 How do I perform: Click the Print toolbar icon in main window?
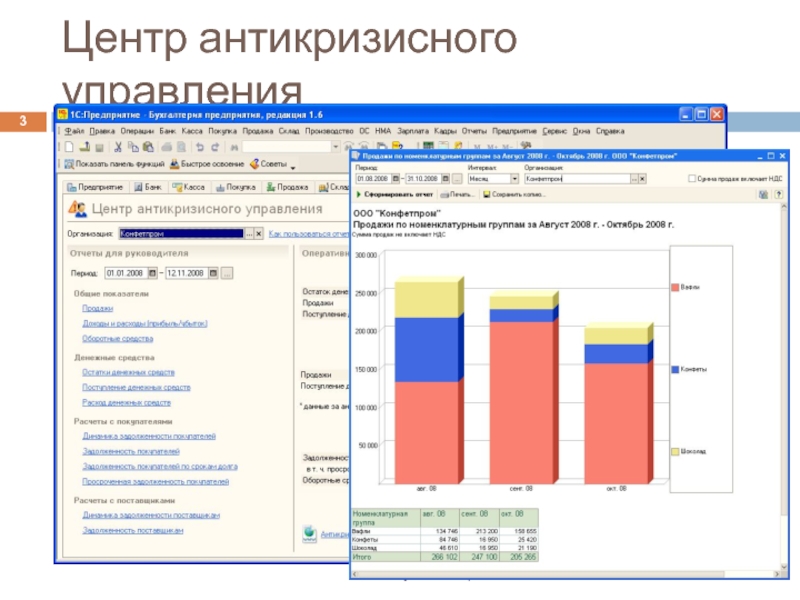tap(167, 147)
